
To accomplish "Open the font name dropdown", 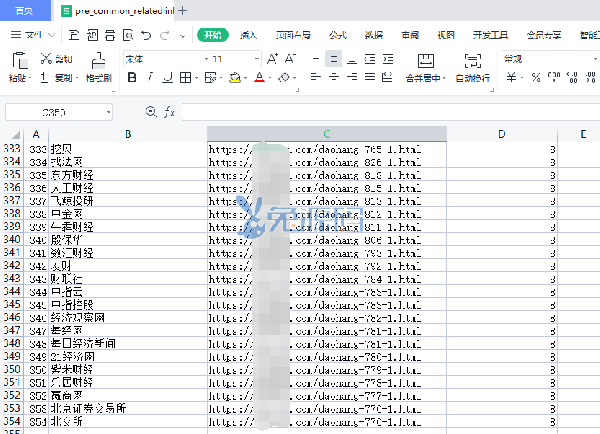I will pyautogui.click(x=206, y=59).
